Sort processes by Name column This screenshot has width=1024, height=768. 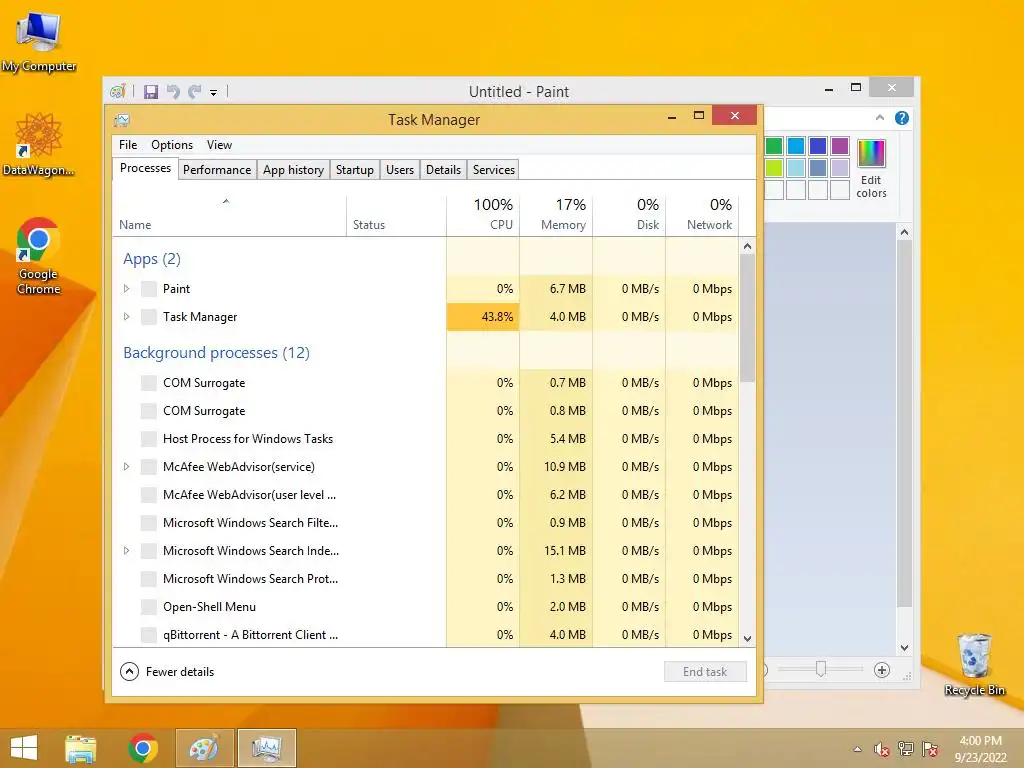pos(229,216)
